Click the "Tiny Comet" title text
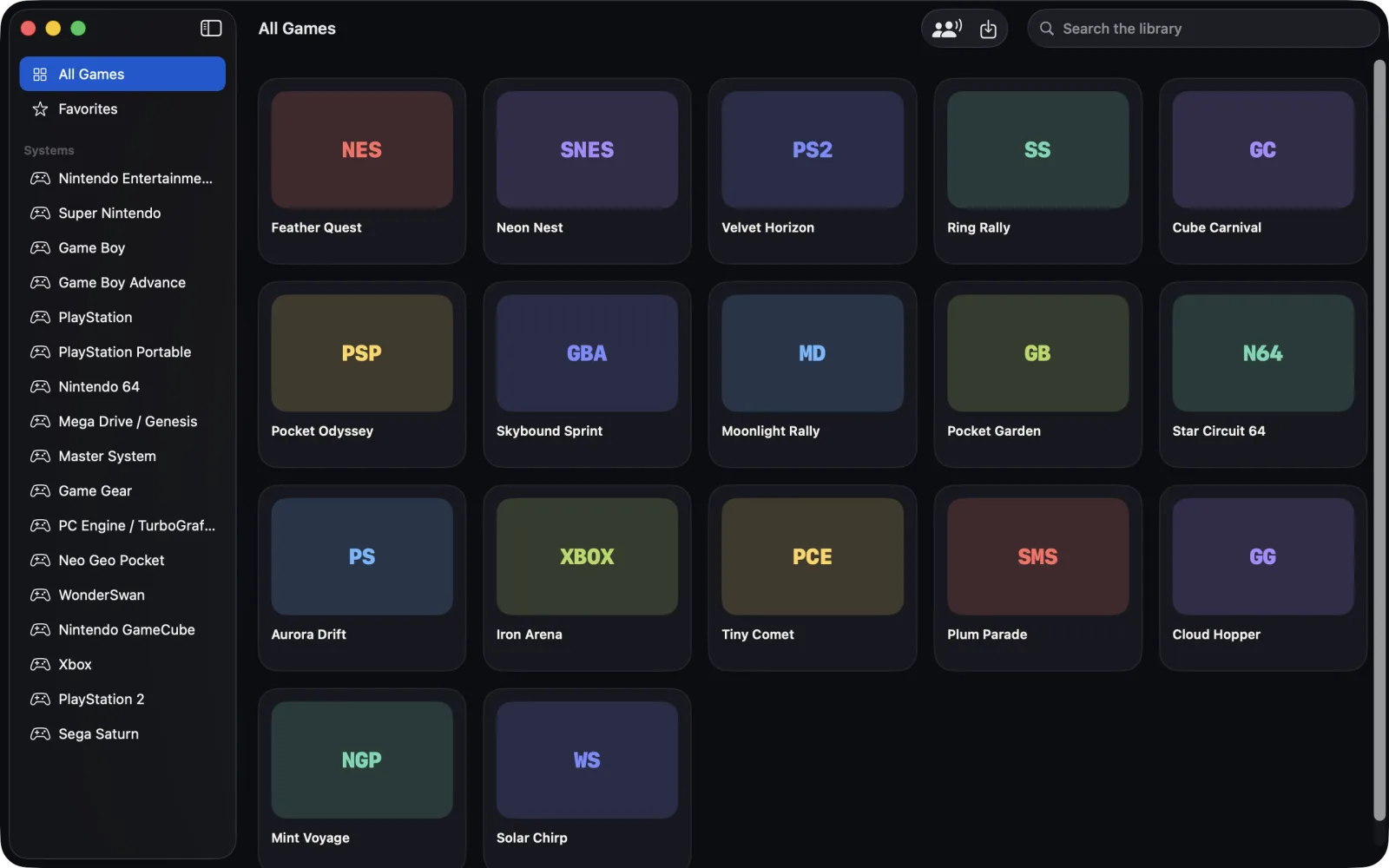Image resolution: width=1389 pixels, height=868 pixels. [758, 635]
